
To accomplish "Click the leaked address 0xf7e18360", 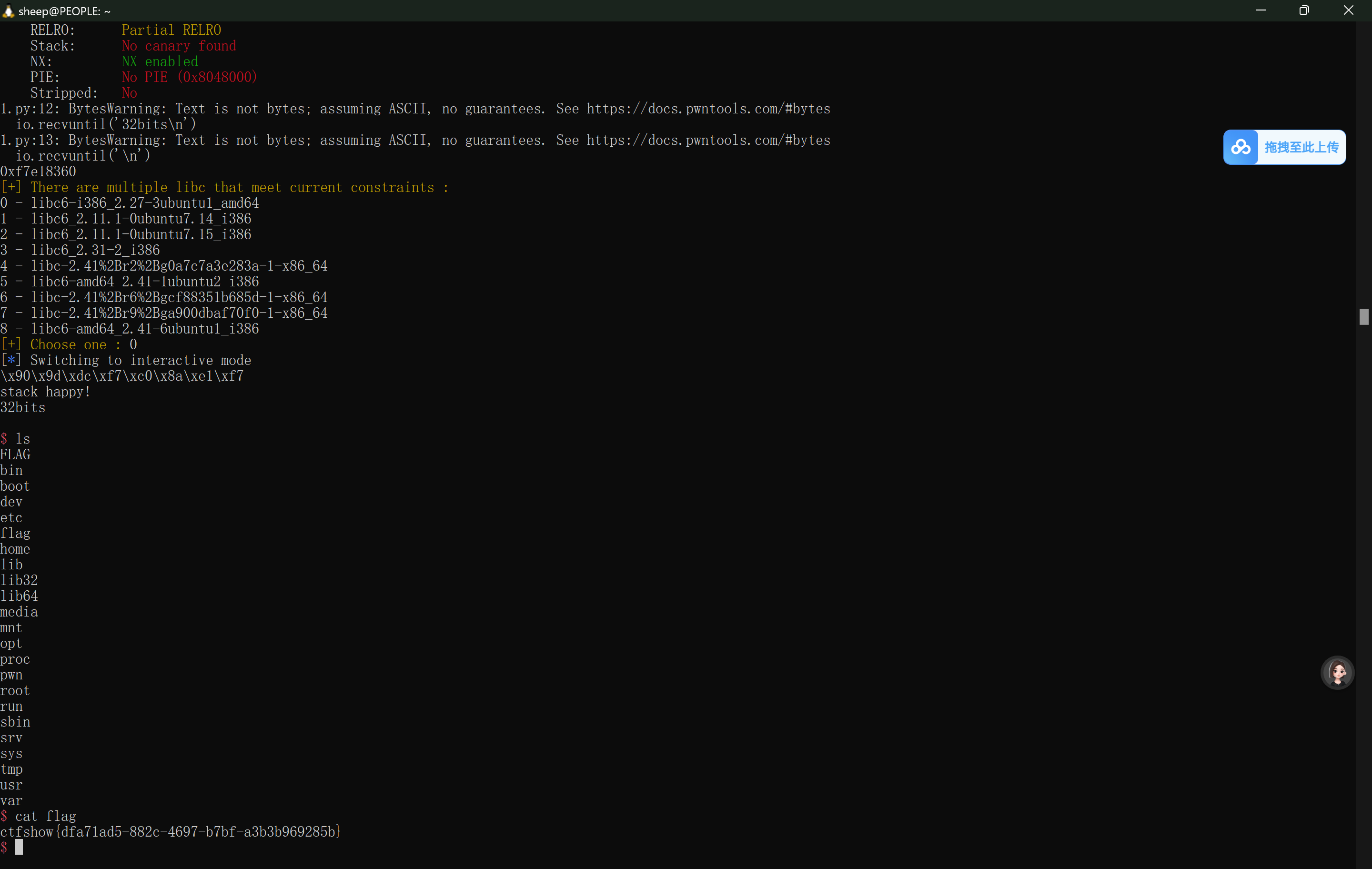I will (x=38, y=172).
